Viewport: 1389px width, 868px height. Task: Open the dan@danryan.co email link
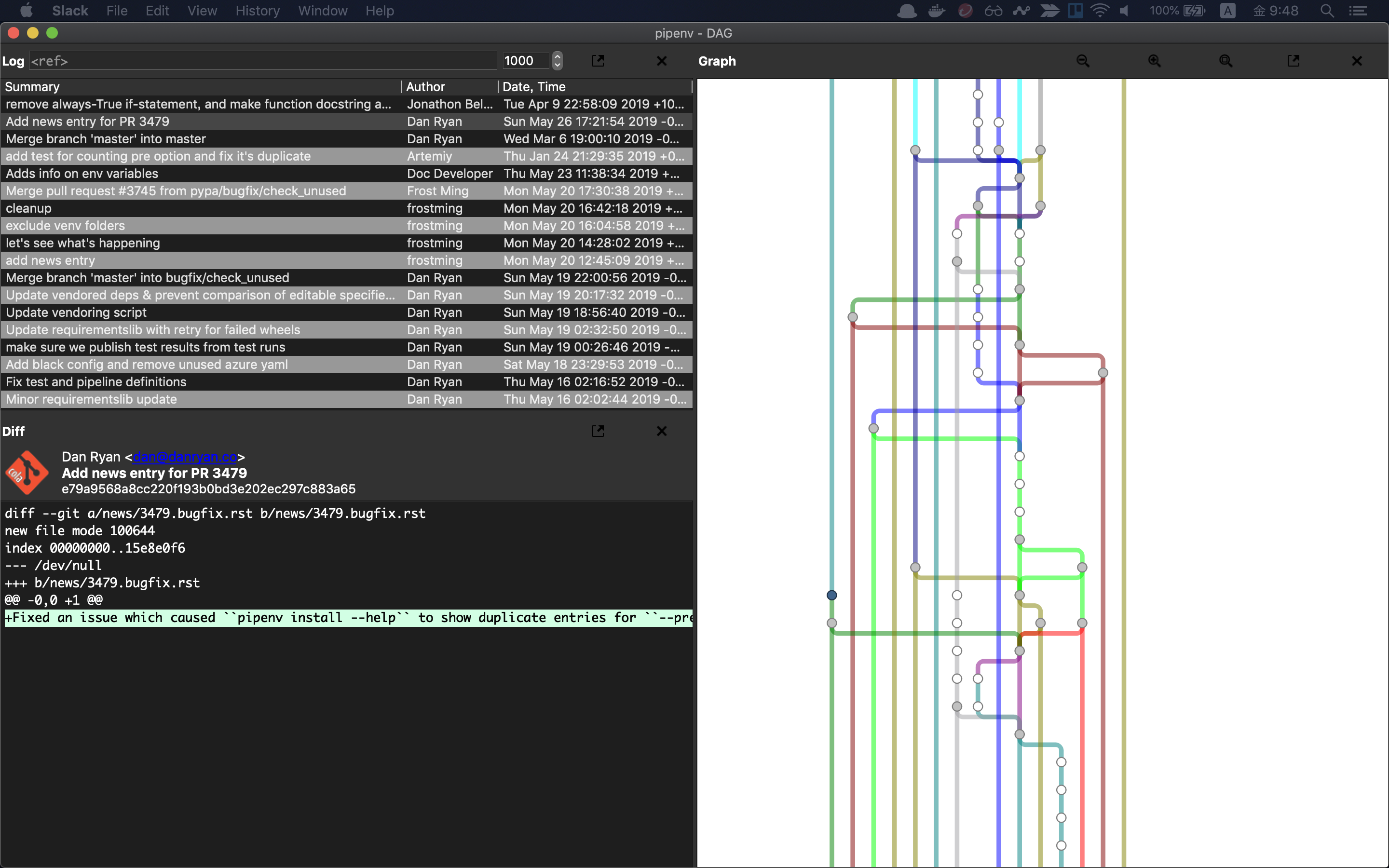[x=185, y=457]
